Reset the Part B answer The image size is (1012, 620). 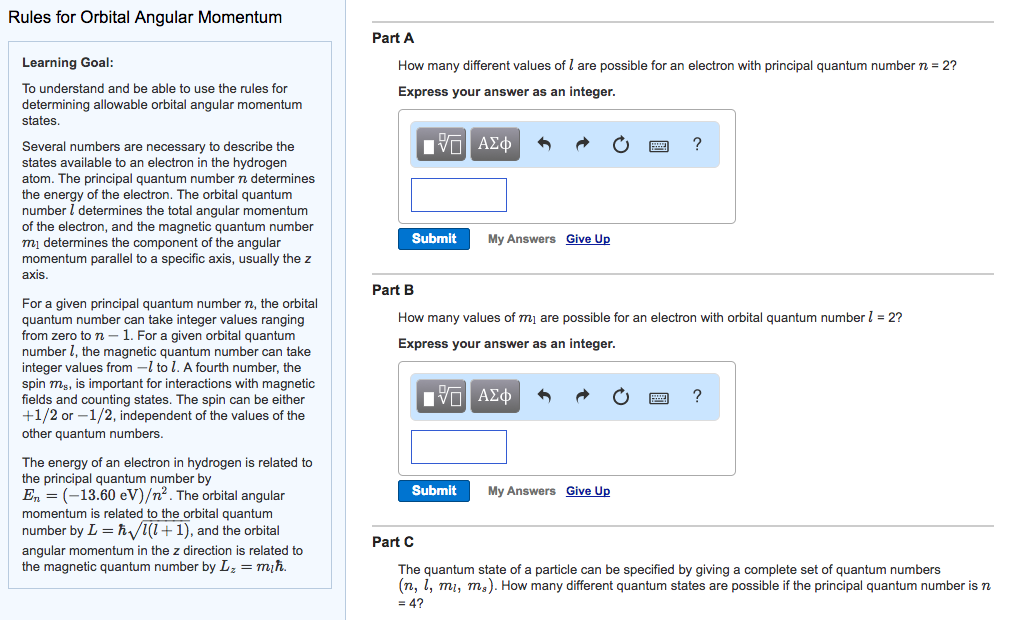pyautogui.click(x=620, y=397)
